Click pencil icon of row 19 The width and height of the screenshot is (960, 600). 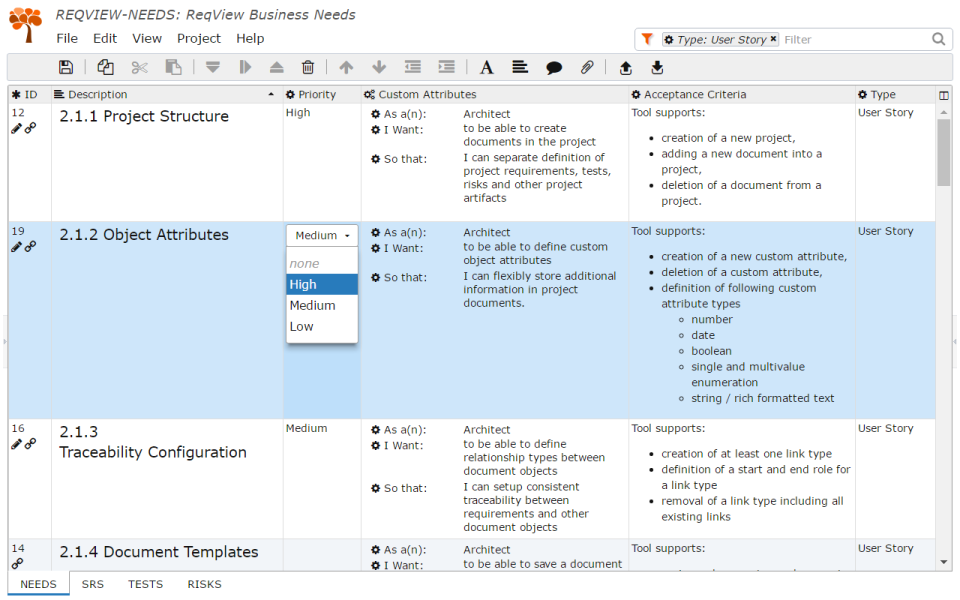click(x=17, y=247)
